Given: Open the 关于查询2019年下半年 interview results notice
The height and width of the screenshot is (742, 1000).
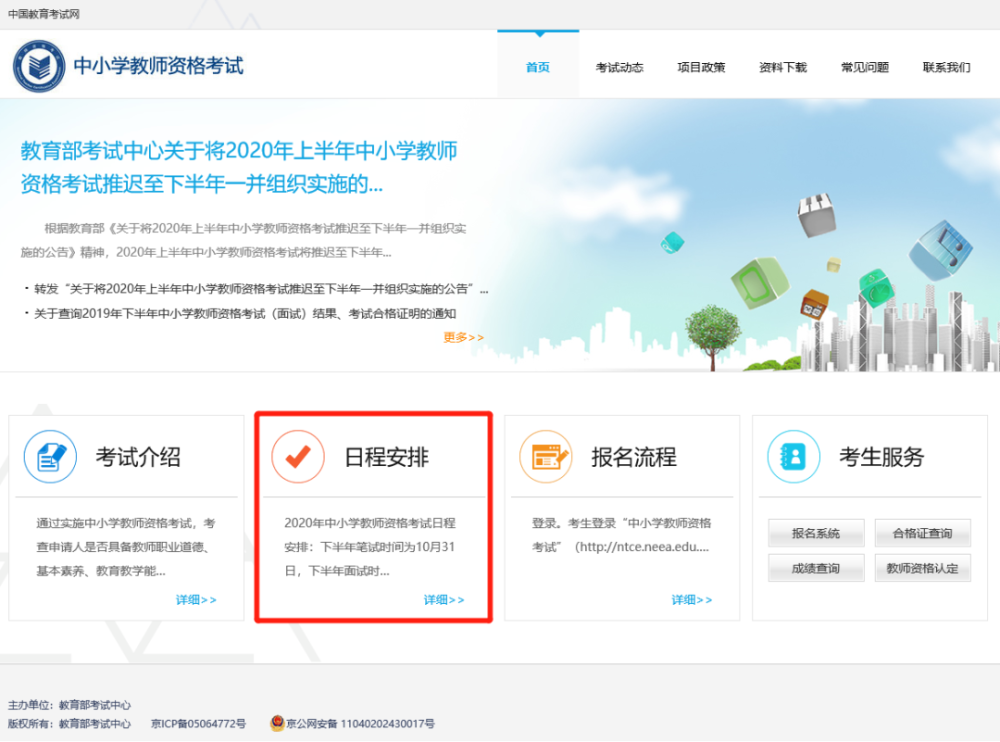Looking at the screenshot, I should (245, 313).
